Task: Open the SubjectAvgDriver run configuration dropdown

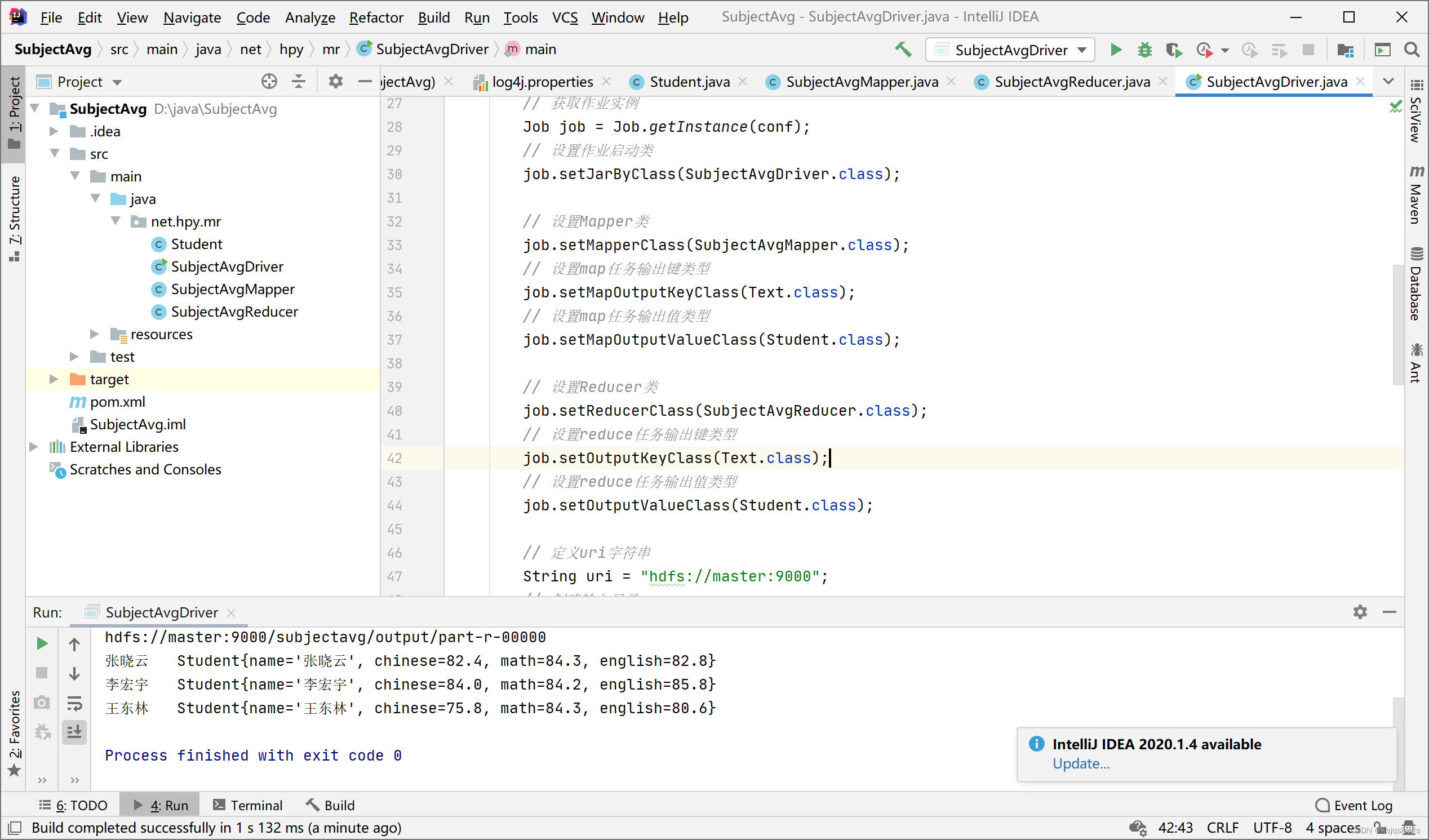Action: 1010,50
